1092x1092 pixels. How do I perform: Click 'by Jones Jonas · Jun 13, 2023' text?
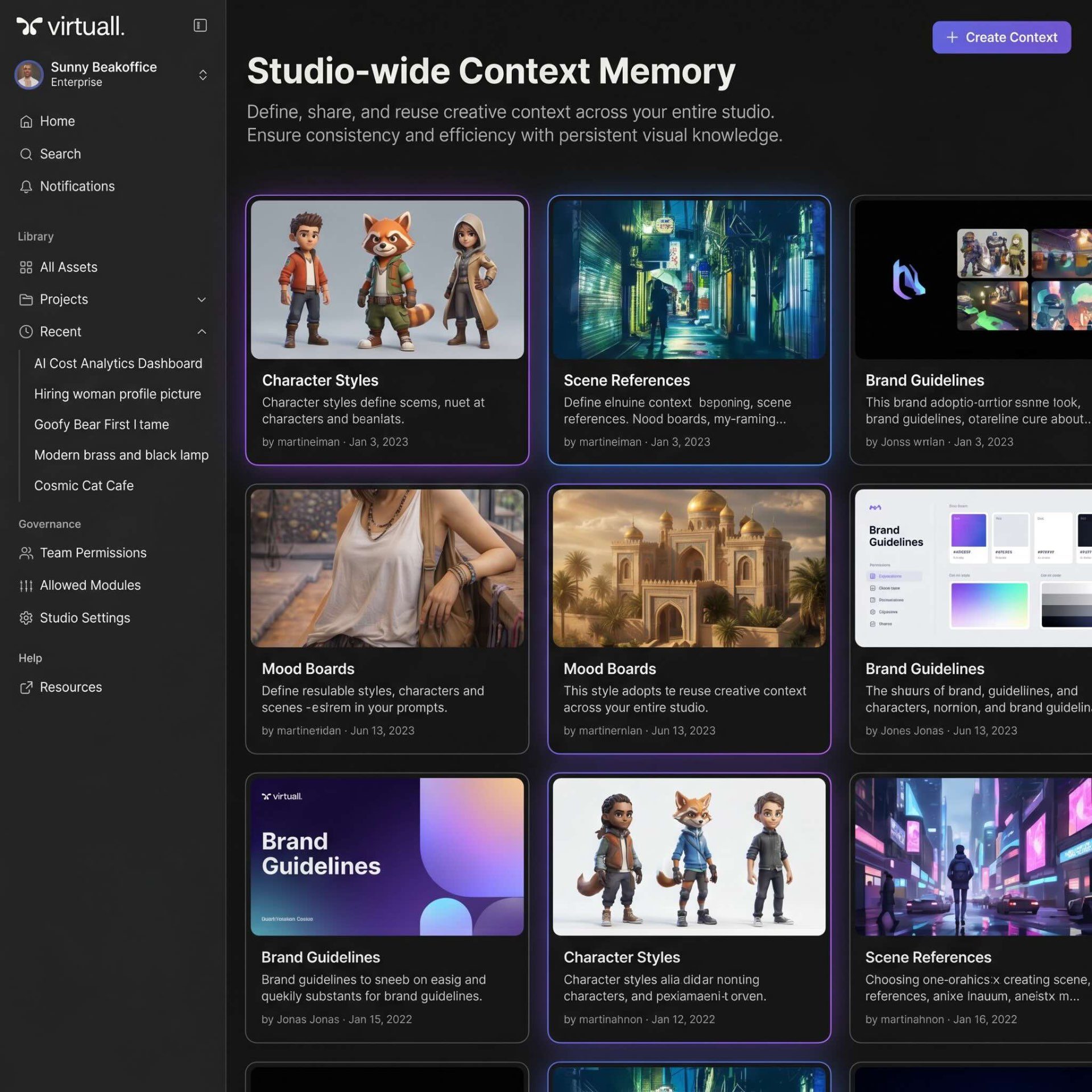pyautogui.click(x=941, y=731)
